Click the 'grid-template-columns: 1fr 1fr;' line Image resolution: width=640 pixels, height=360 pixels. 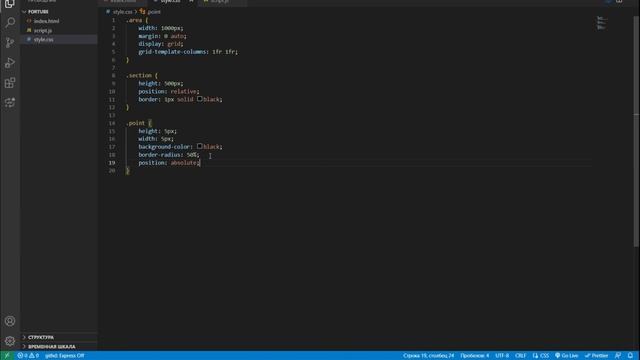pyautogui.click(x=188, y=52)
